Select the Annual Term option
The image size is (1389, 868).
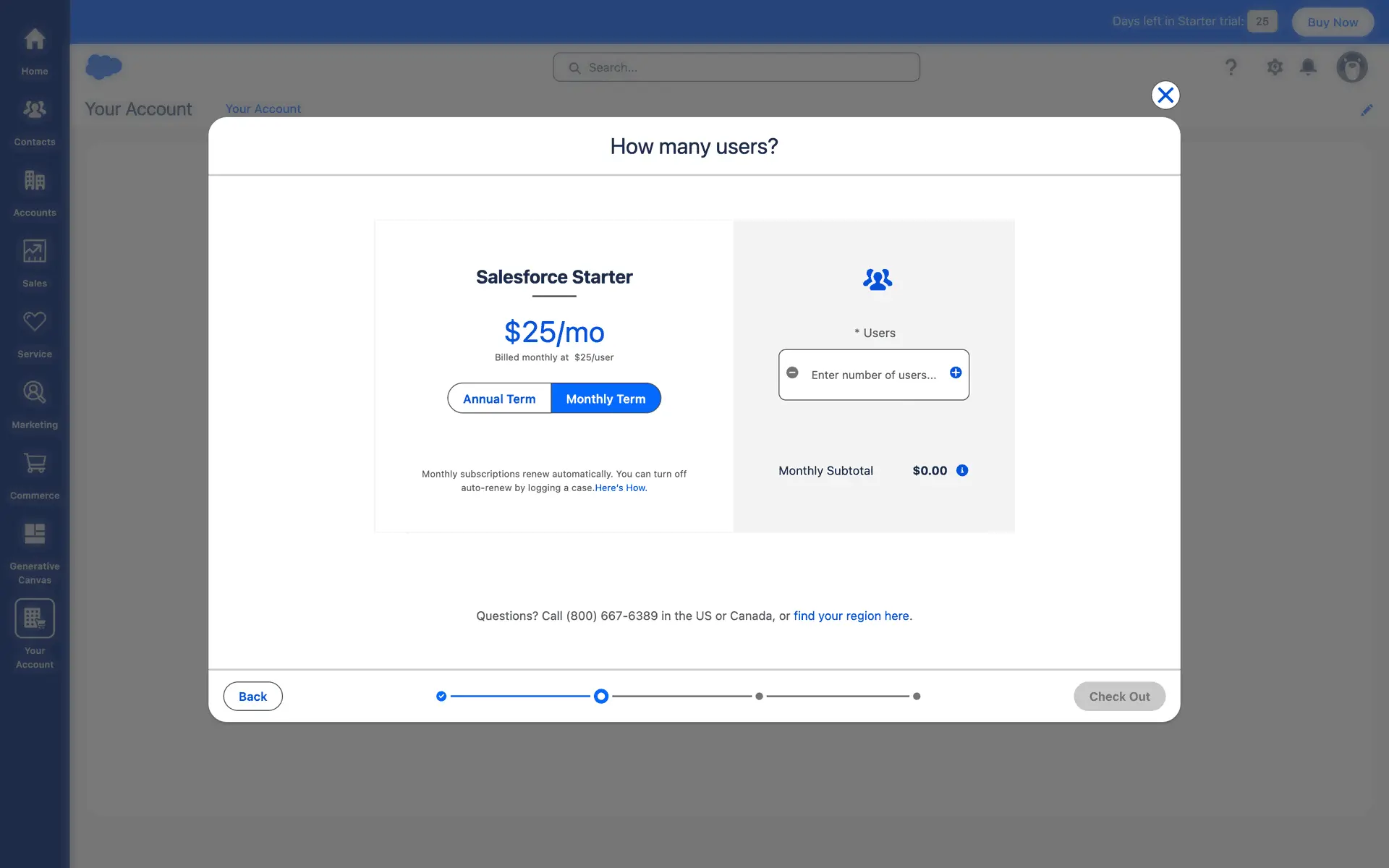[x=499, y=399]
